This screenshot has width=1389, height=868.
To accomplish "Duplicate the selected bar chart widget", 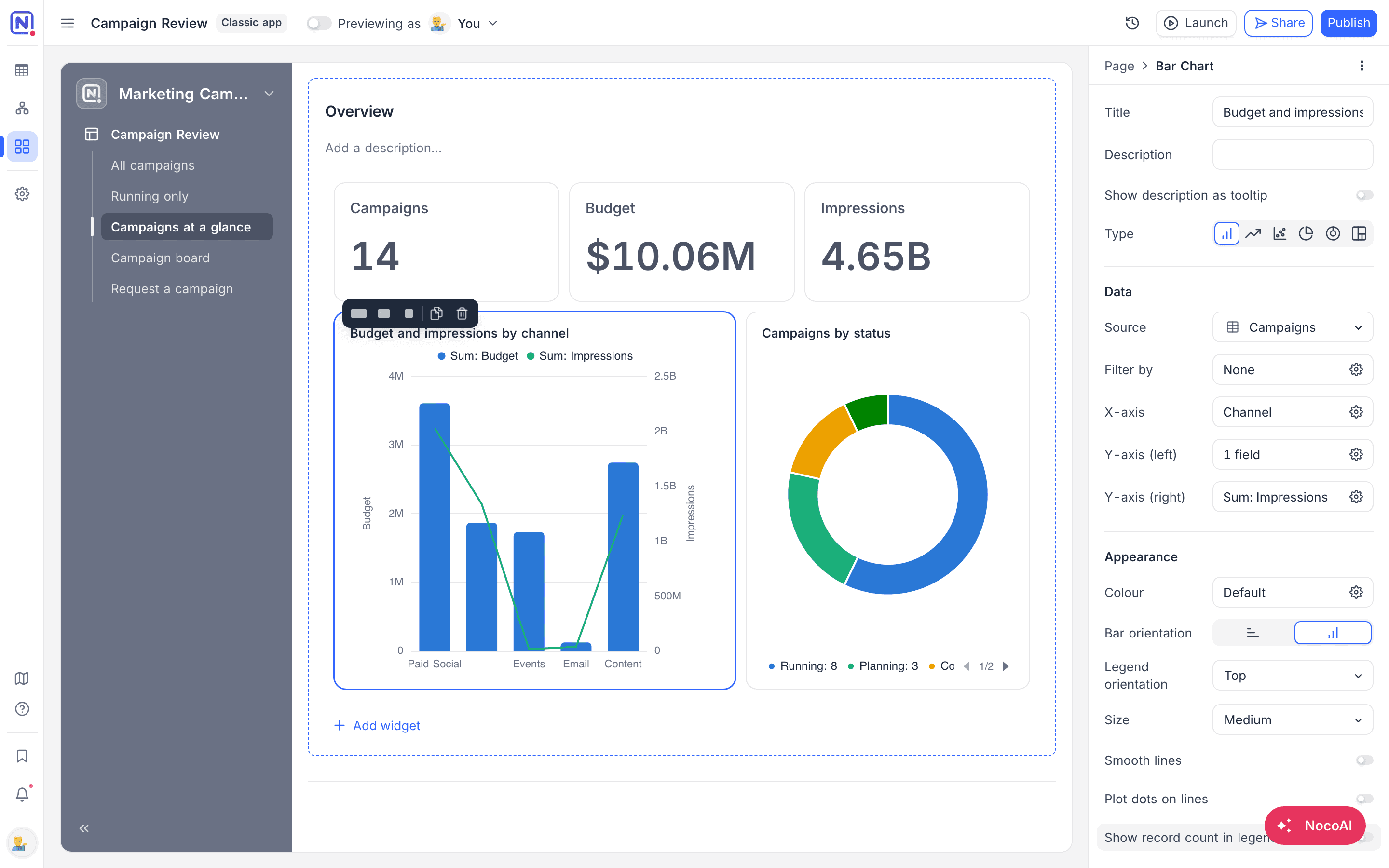I will [436, 313].
